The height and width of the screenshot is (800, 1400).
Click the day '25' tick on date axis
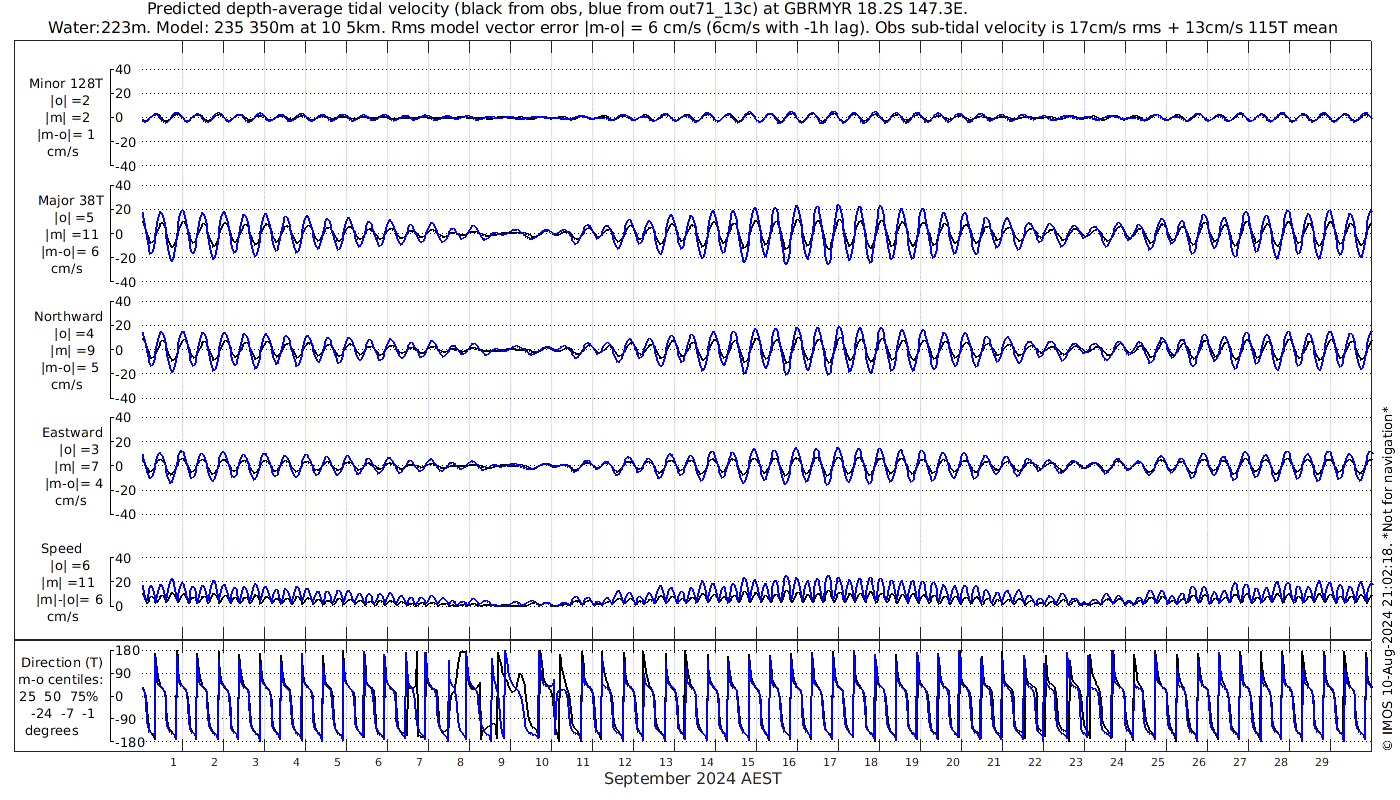tap(1158, 762)
